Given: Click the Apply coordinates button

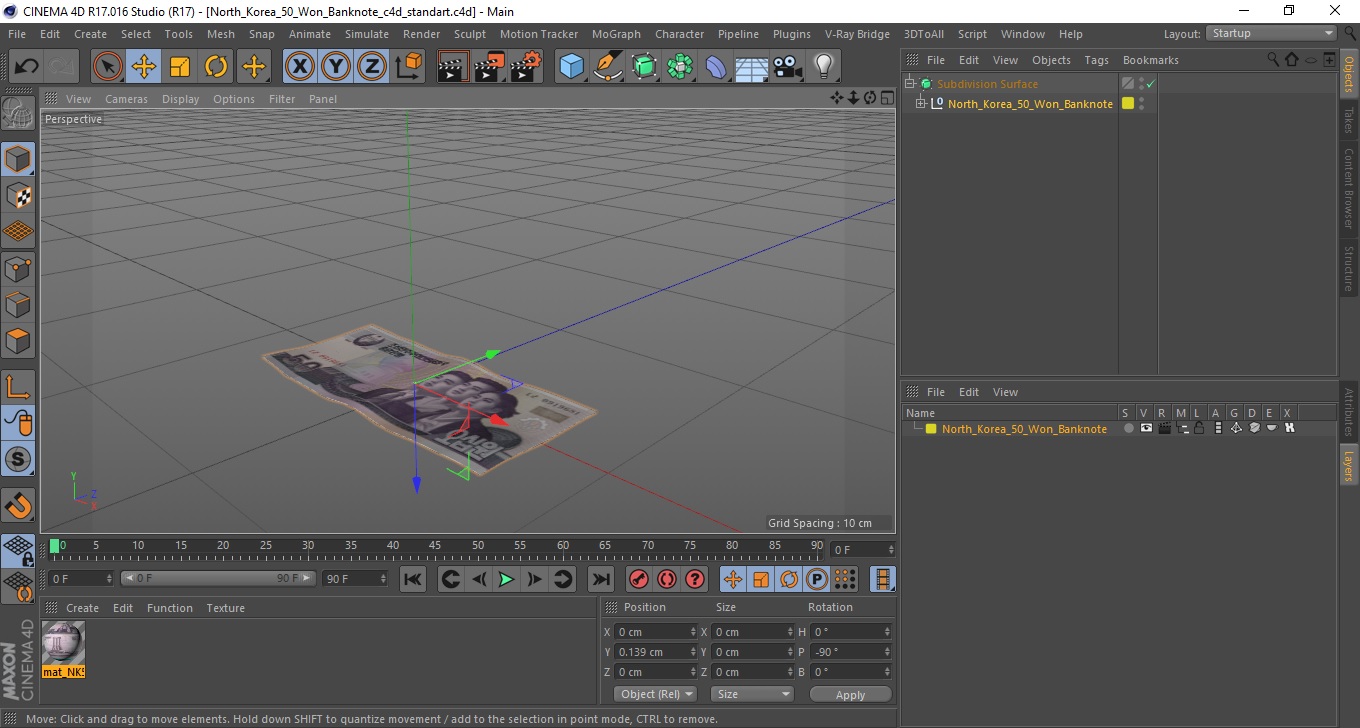Looking at the screenshot, I should coord(850,695).
